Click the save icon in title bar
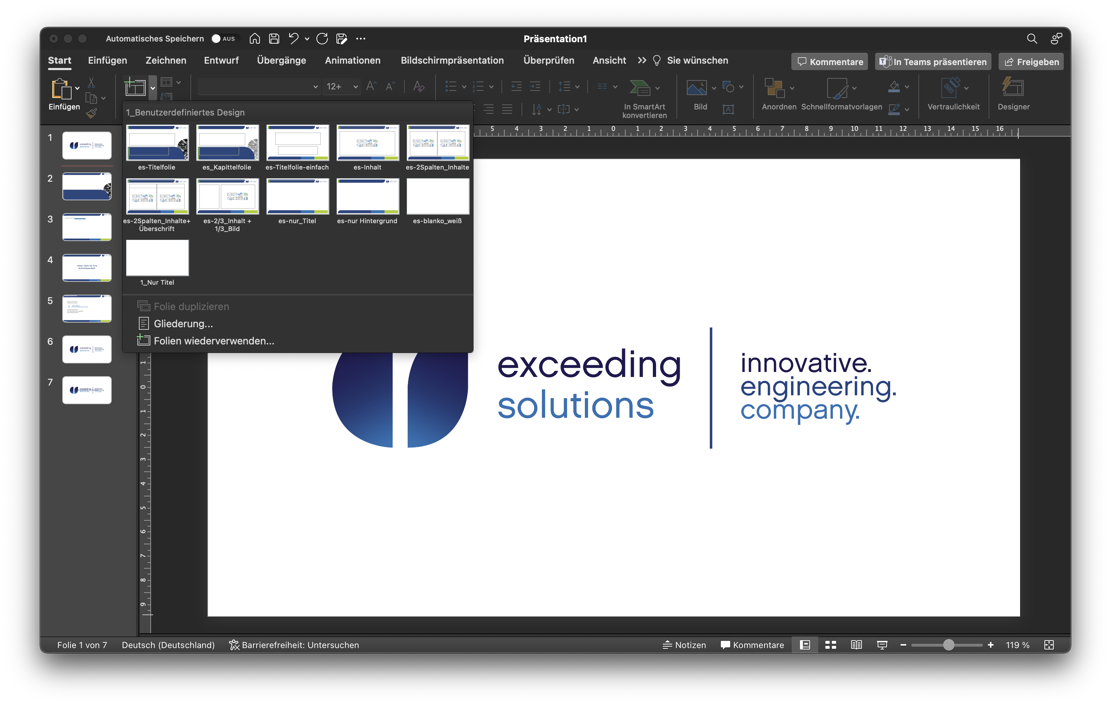1110x706 pixels. click(274, 39)
